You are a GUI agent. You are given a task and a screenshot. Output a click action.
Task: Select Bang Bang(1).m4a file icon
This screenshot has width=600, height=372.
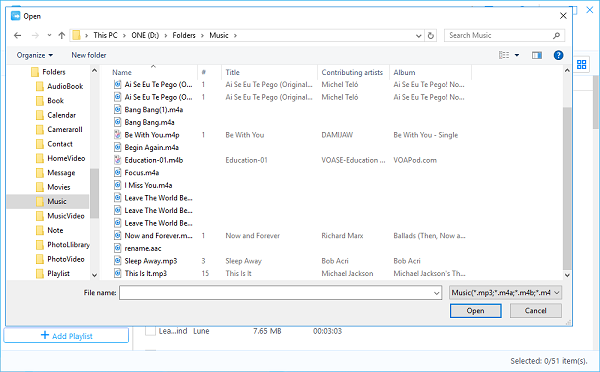point(117,109)
